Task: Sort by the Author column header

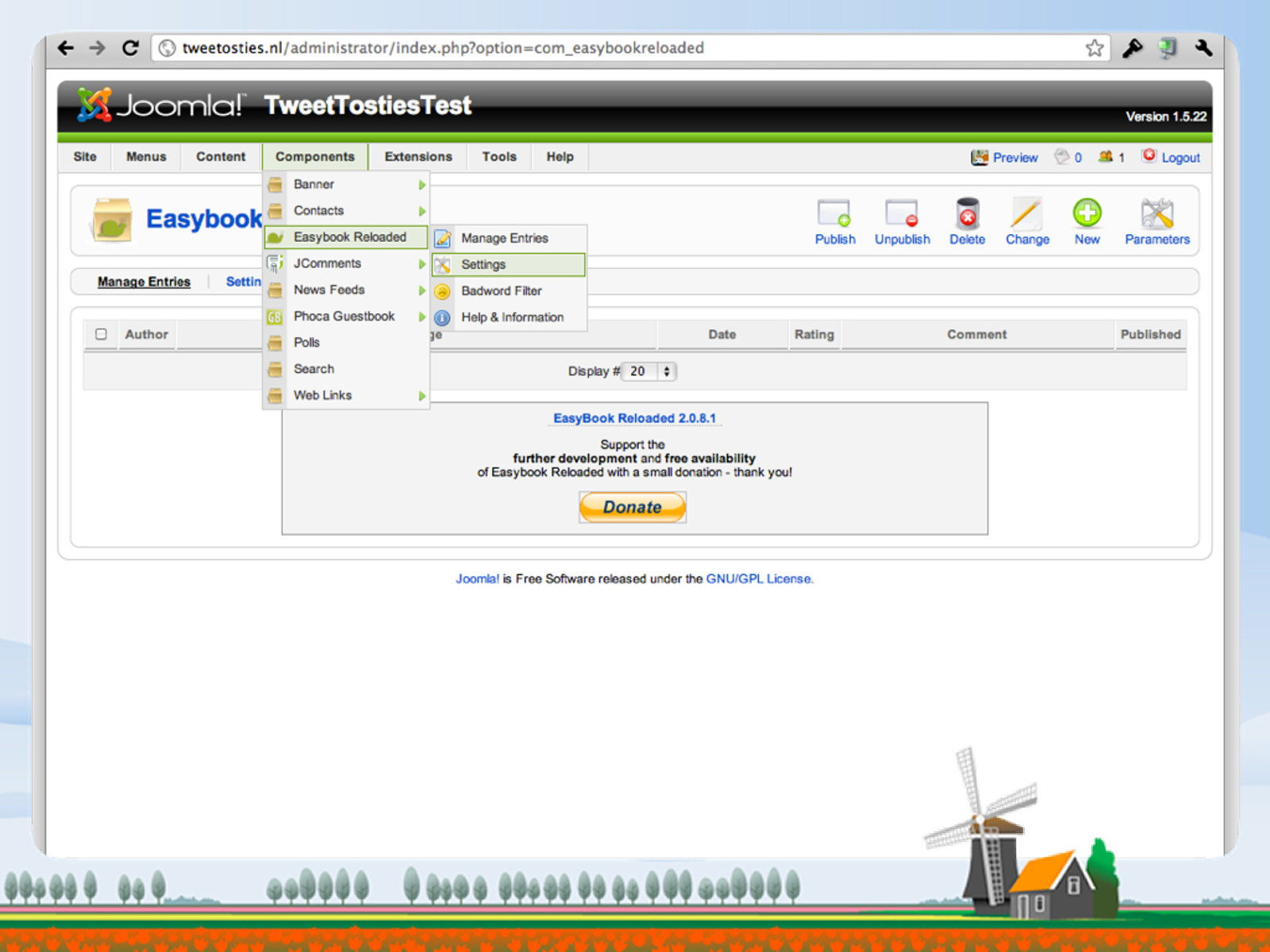Action: point(146,335)
